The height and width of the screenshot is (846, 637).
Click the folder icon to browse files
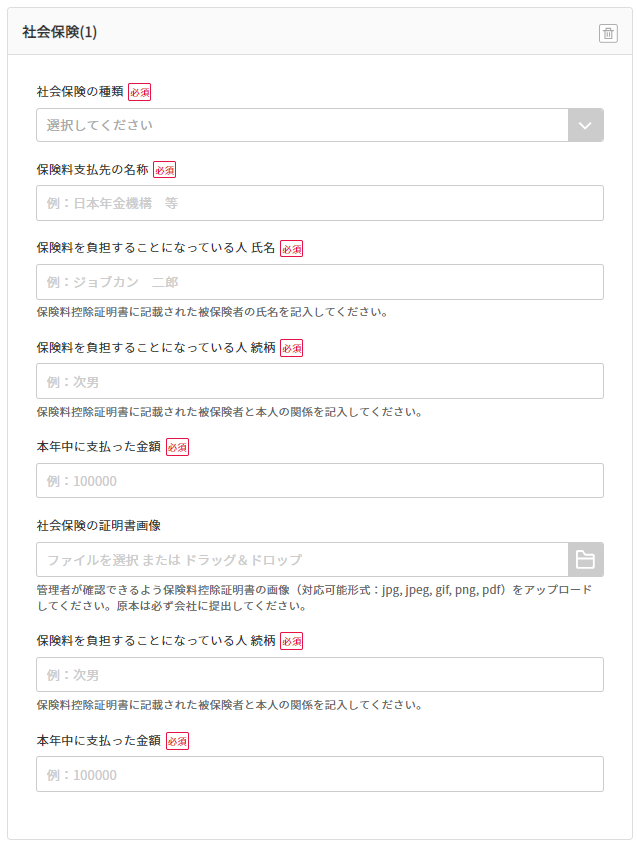(585, 560)
